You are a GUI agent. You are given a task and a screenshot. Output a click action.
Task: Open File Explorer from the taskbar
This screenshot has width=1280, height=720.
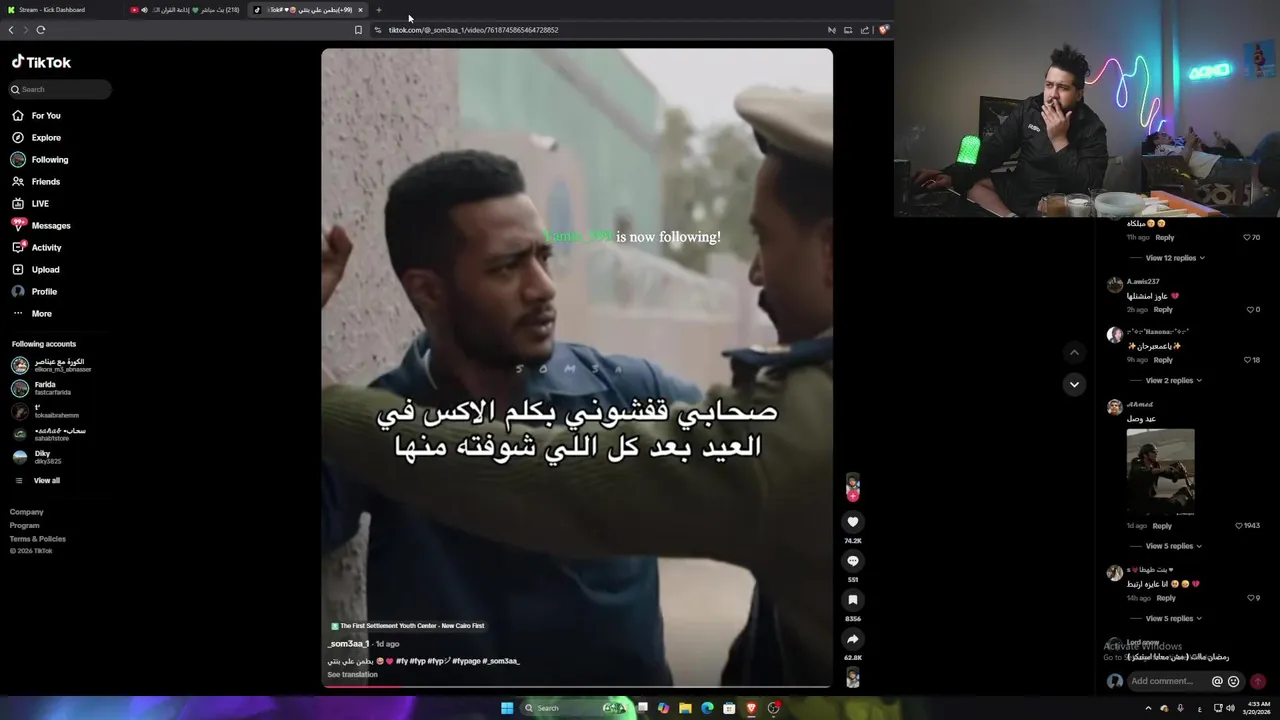[685, 708]
